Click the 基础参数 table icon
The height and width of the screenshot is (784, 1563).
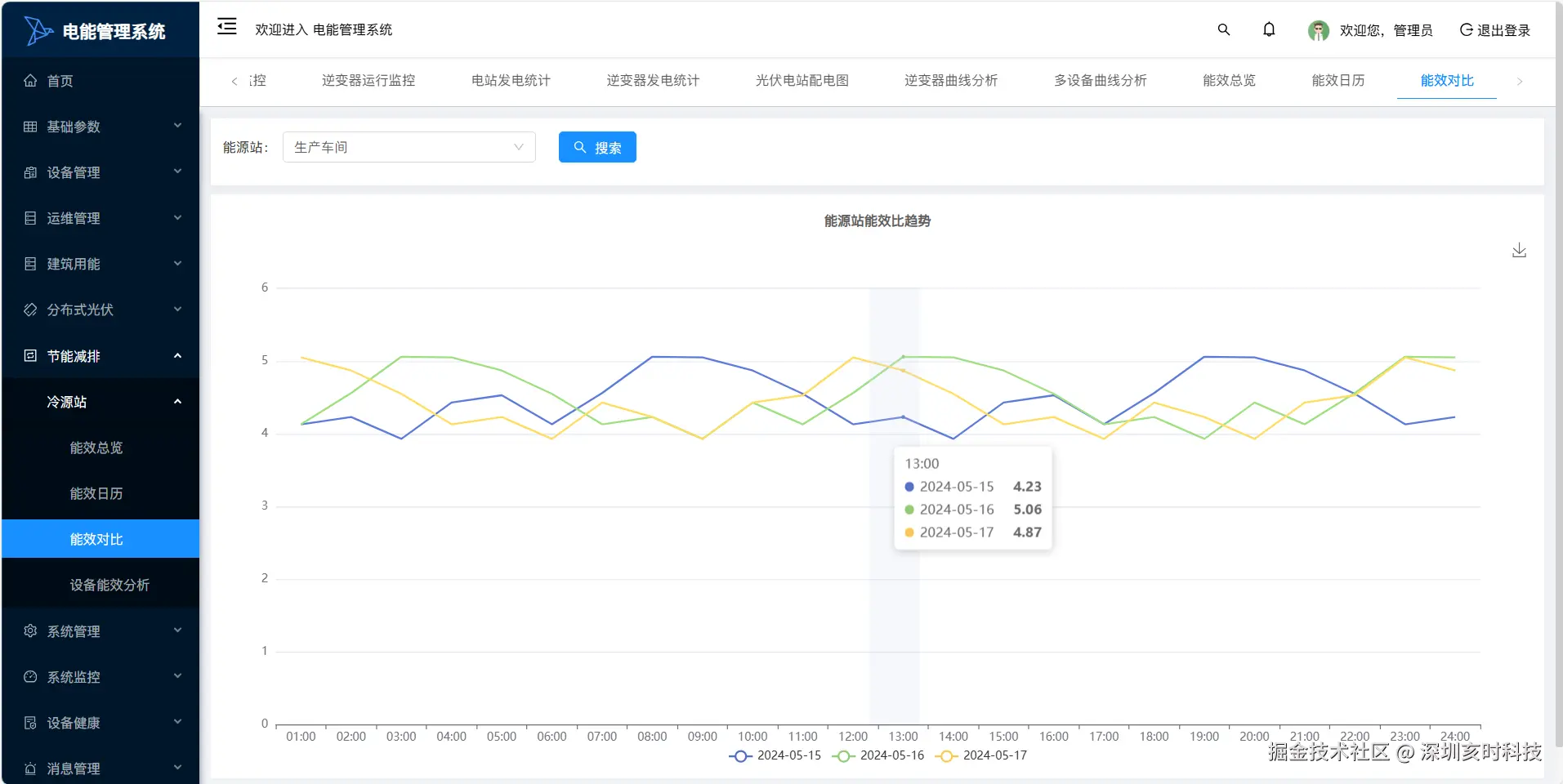click(30, 127)
